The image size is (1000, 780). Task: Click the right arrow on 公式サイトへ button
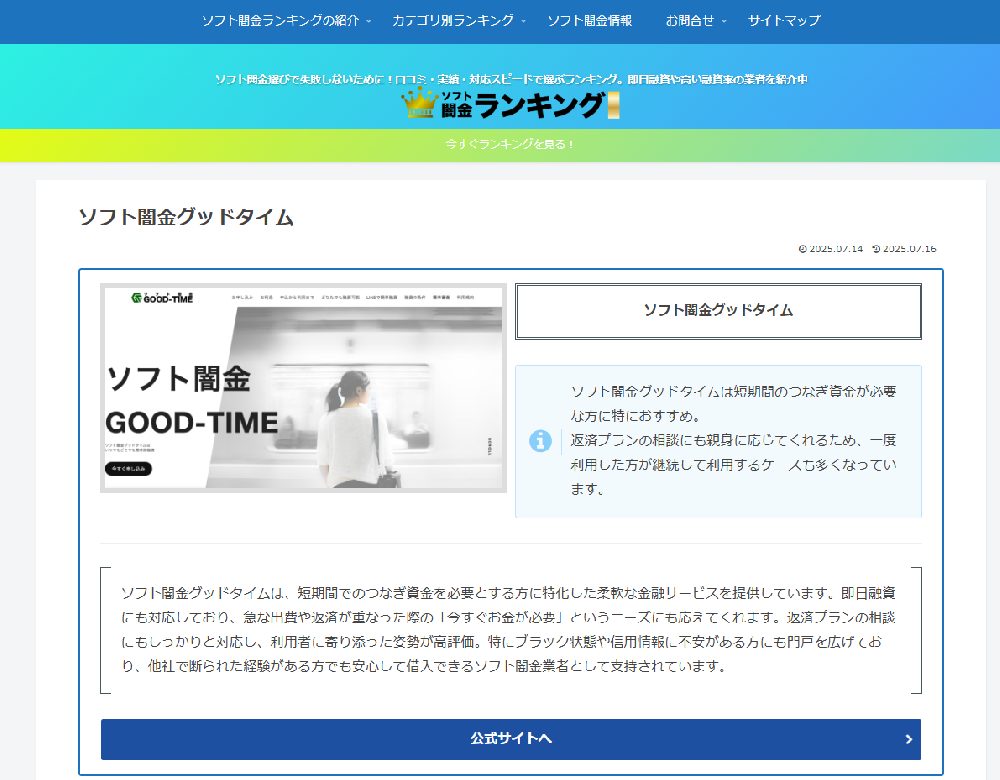point(908,739)
